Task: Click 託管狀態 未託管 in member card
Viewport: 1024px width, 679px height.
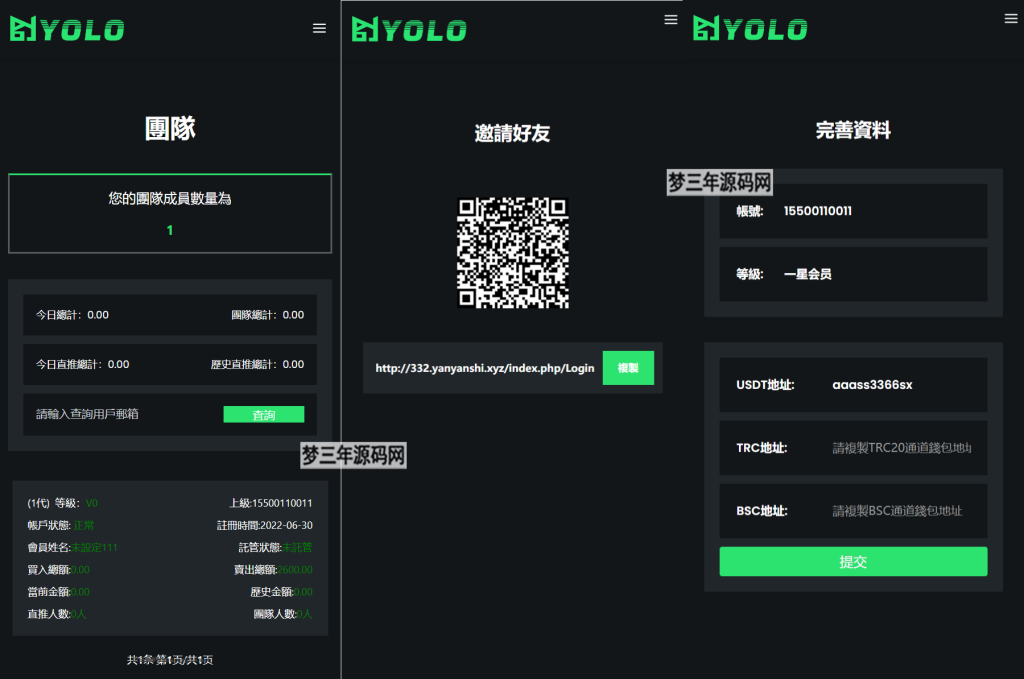Action: coord(276,548)
